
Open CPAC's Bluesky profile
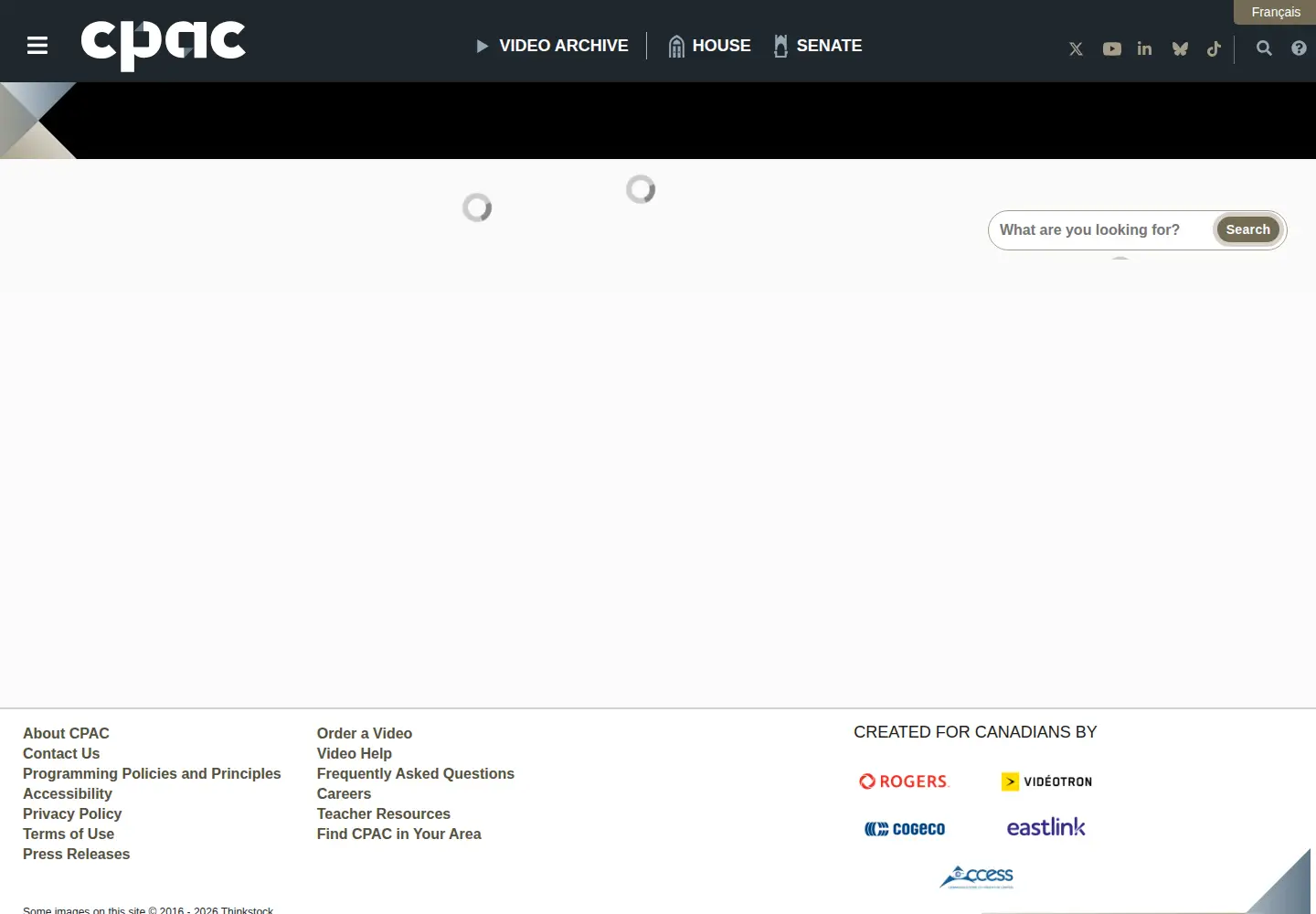1180,49
